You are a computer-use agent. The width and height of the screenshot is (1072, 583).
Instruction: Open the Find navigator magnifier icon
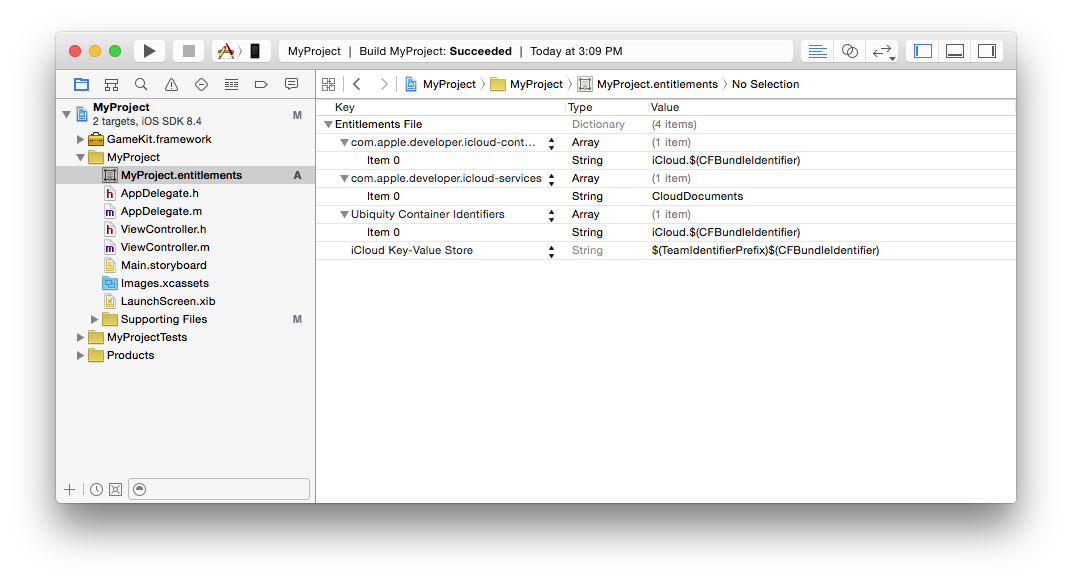point(141,85)
